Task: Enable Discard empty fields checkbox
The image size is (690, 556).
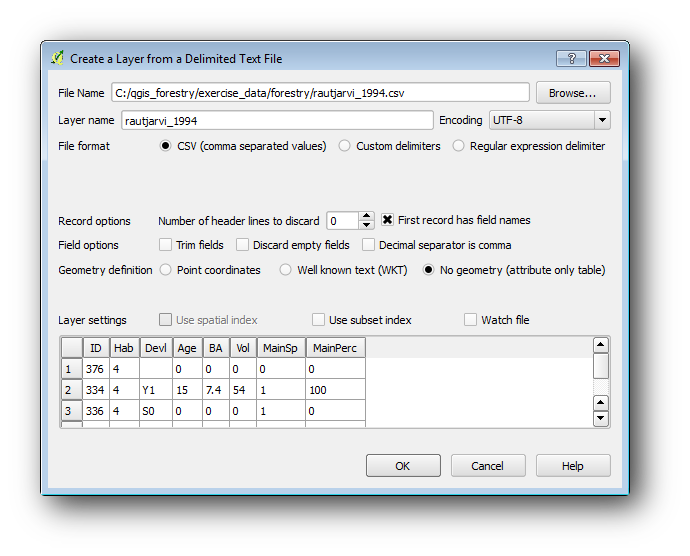Action: (243, 245)
